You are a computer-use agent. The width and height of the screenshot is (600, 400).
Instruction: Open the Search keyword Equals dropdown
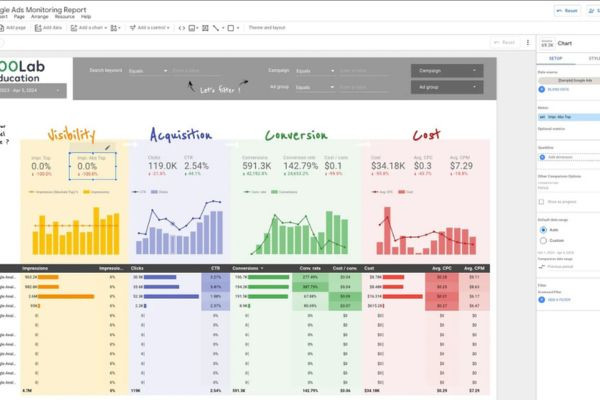coord(148,71)
